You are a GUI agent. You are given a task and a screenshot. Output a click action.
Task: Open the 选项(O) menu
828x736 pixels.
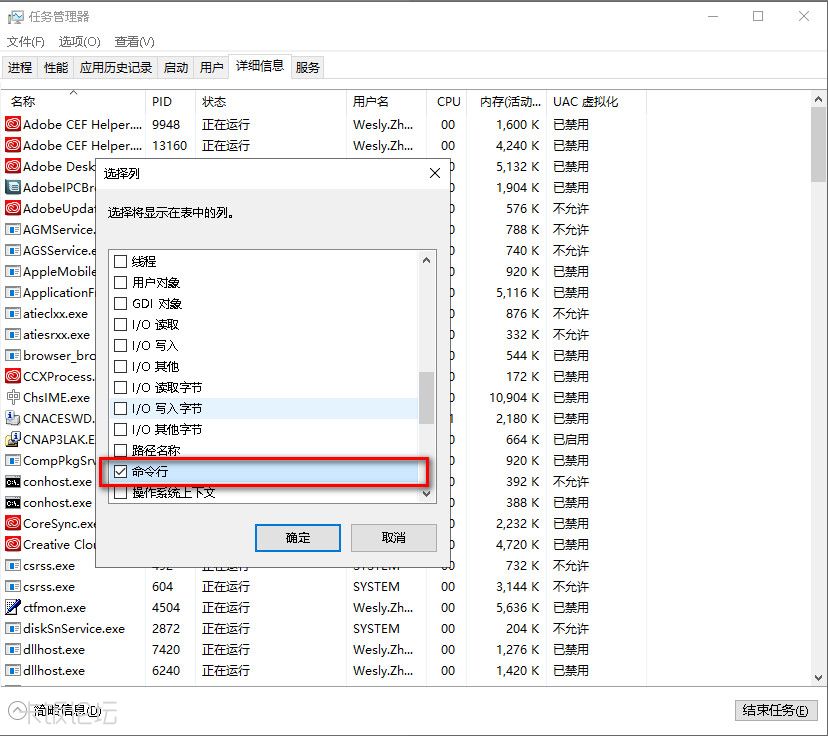click(79, 41)
